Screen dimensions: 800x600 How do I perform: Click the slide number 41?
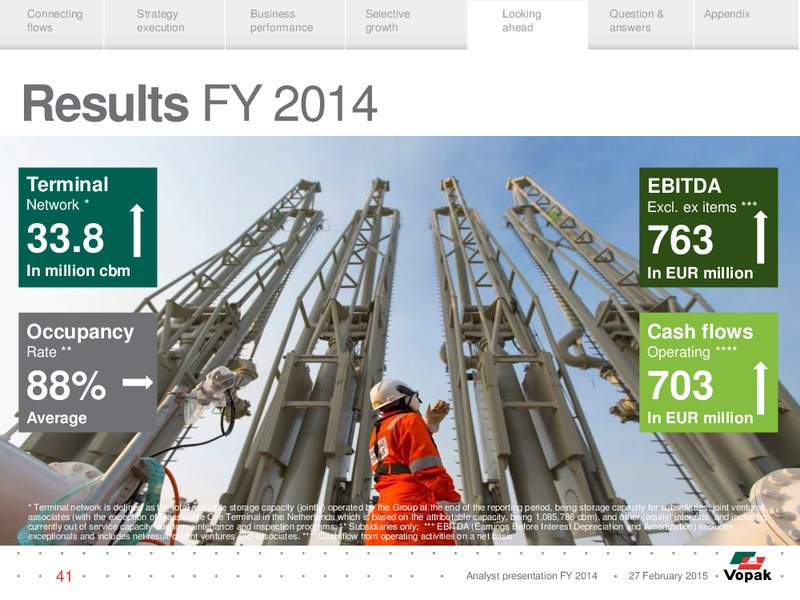(x=64, y=576)
